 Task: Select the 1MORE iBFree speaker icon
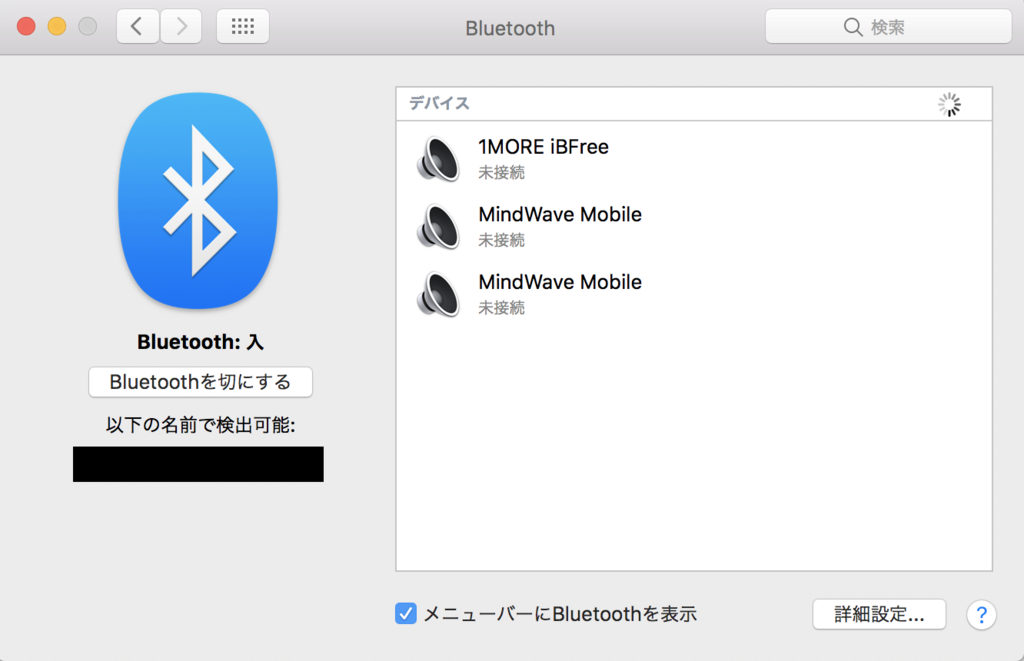click(437, 158)
